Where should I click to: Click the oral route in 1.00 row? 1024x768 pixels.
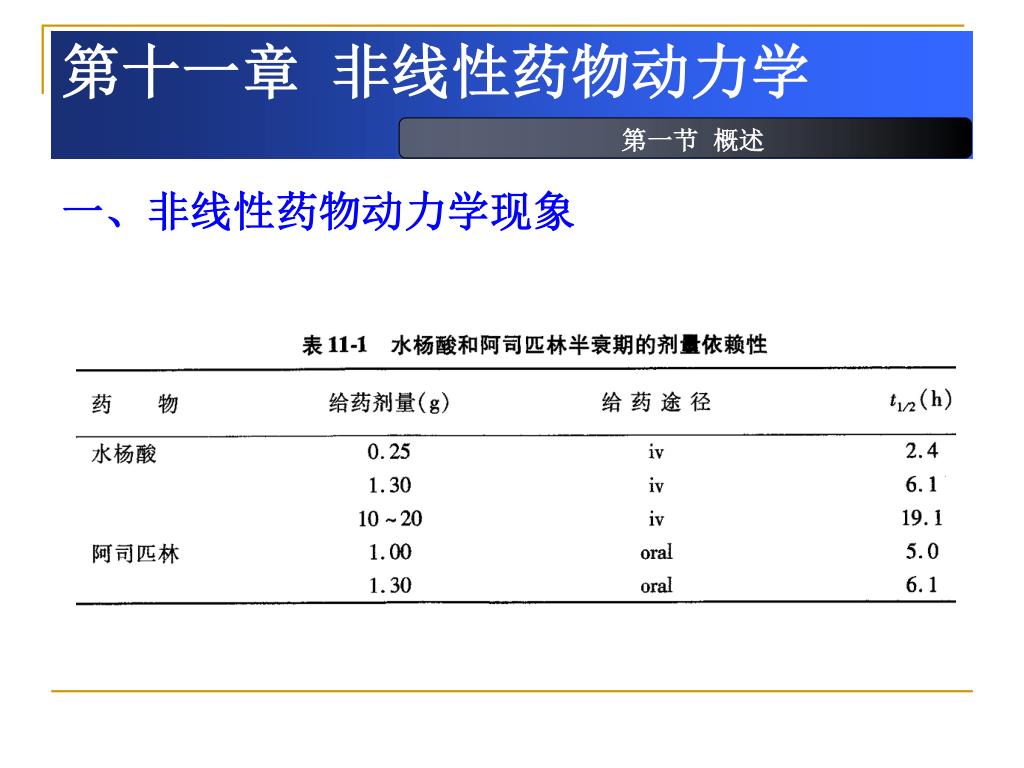click(x=656, y=552)
